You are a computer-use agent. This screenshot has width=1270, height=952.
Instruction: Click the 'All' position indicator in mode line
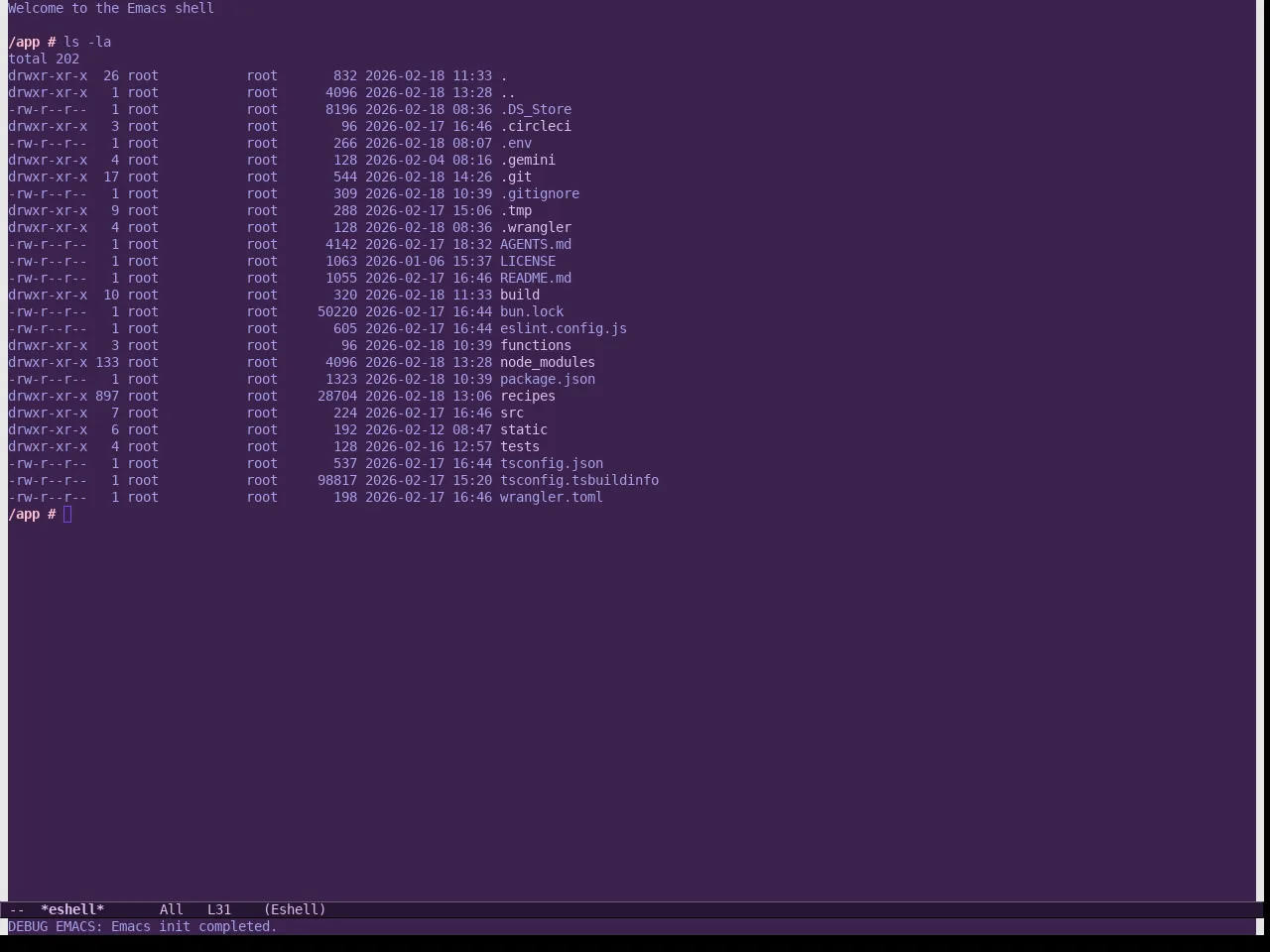[x=172, y=909]
